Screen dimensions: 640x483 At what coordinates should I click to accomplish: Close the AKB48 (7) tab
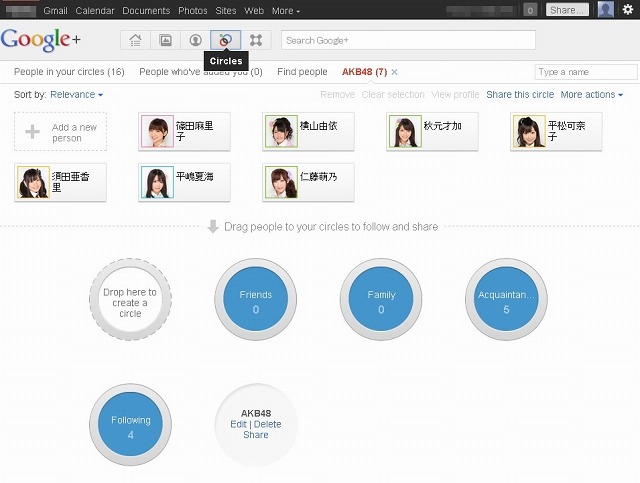pos(394,72)
